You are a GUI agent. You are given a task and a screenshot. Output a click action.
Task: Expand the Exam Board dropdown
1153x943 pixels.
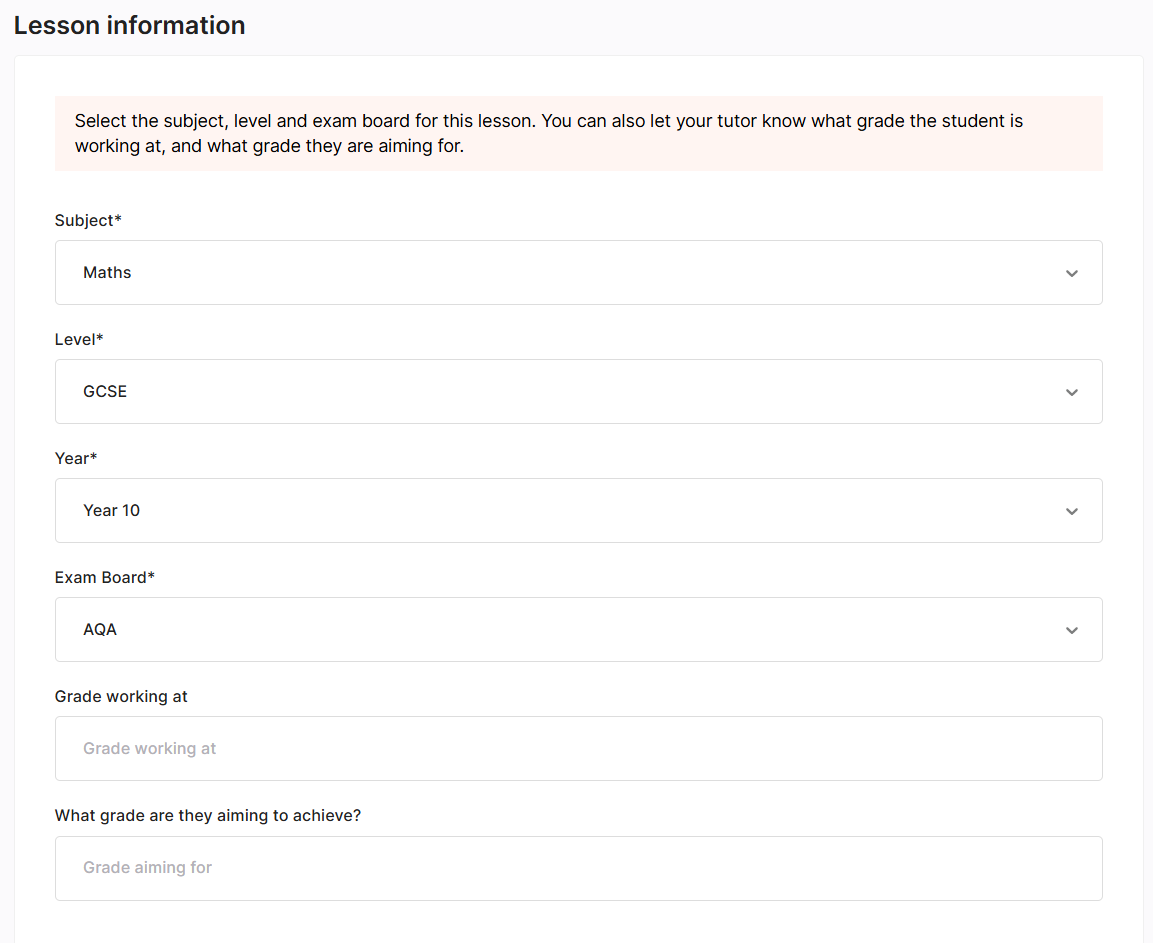point(578,629)
